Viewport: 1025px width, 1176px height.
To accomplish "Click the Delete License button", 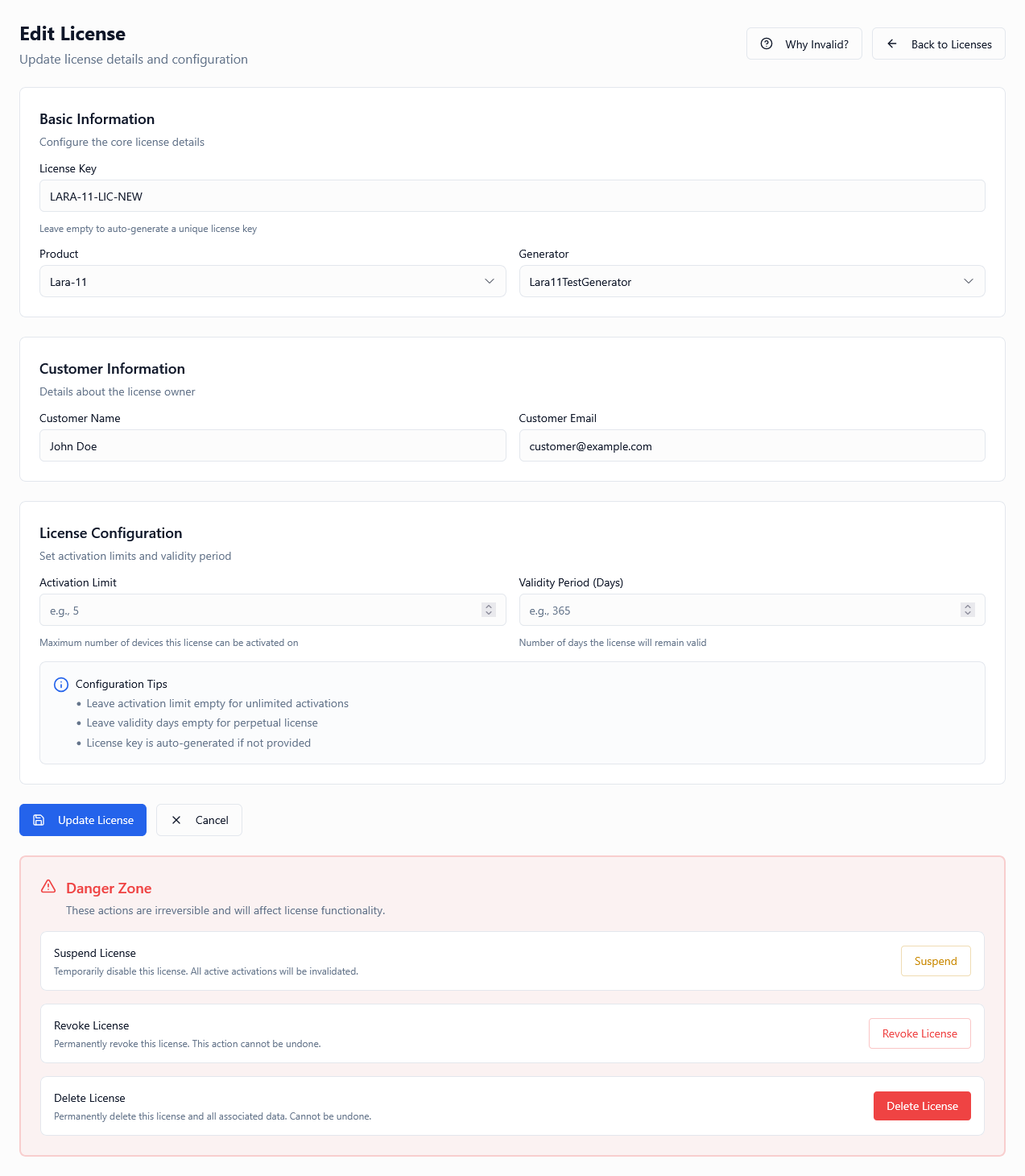I will tap(922, 1106).
